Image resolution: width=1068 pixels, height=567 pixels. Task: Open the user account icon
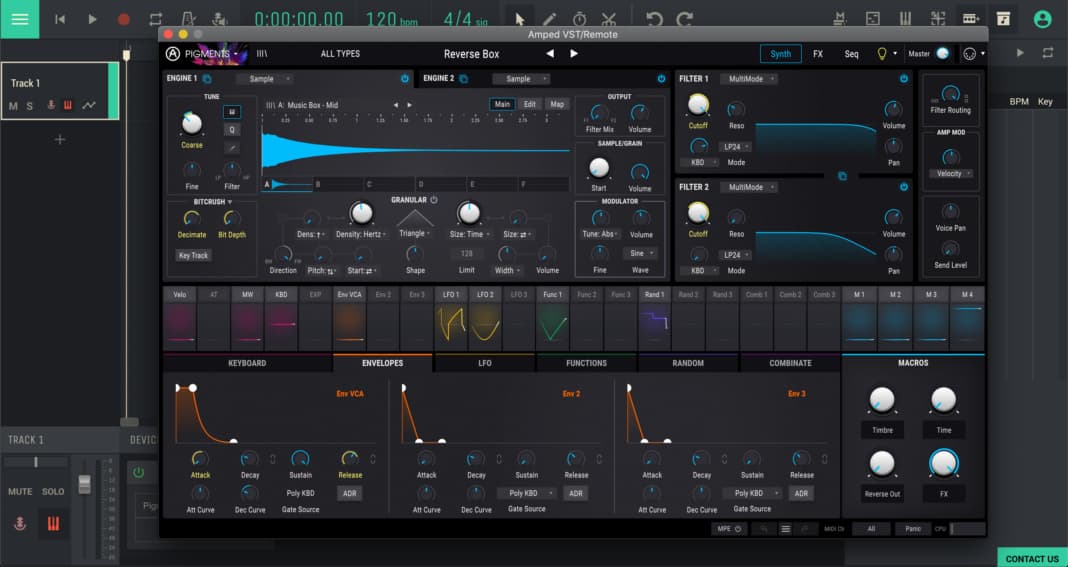coord(1042,19)
